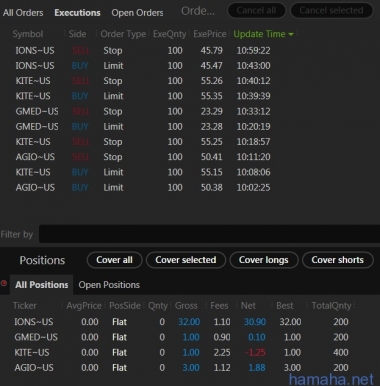
Task: Click the Cover shorts button
Action: click(x=337, y=260)
